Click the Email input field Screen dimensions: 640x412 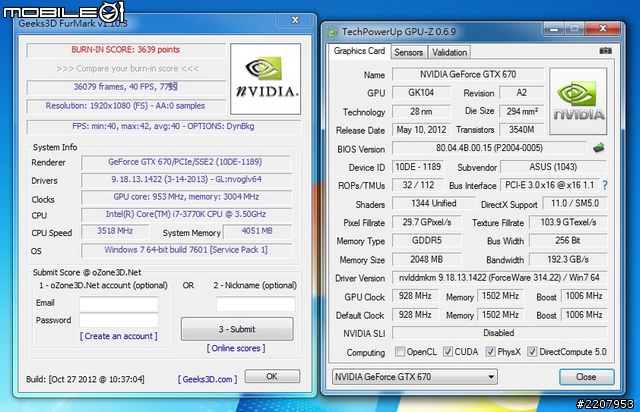119,304
